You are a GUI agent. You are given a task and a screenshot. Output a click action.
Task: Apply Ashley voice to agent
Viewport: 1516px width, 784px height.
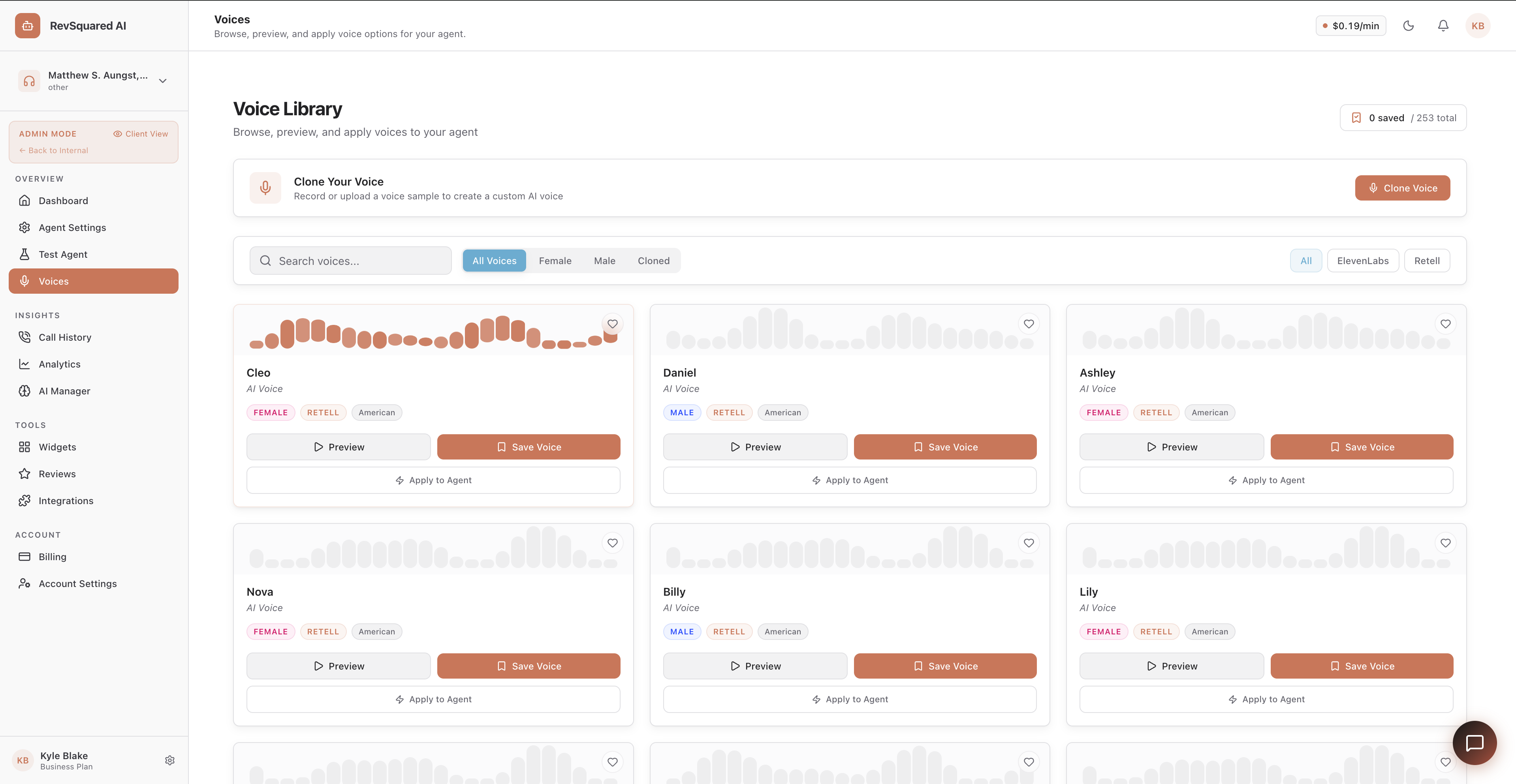(1266, 480)
